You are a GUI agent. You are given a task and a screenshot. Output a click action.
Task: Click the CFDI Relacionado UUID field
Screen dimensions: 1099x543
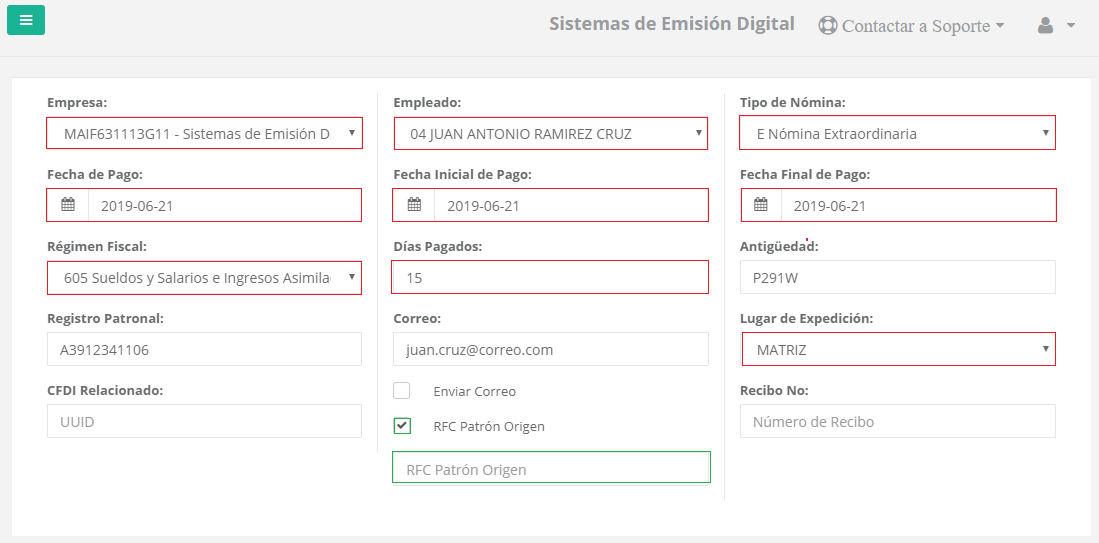[x=205, y=421]
